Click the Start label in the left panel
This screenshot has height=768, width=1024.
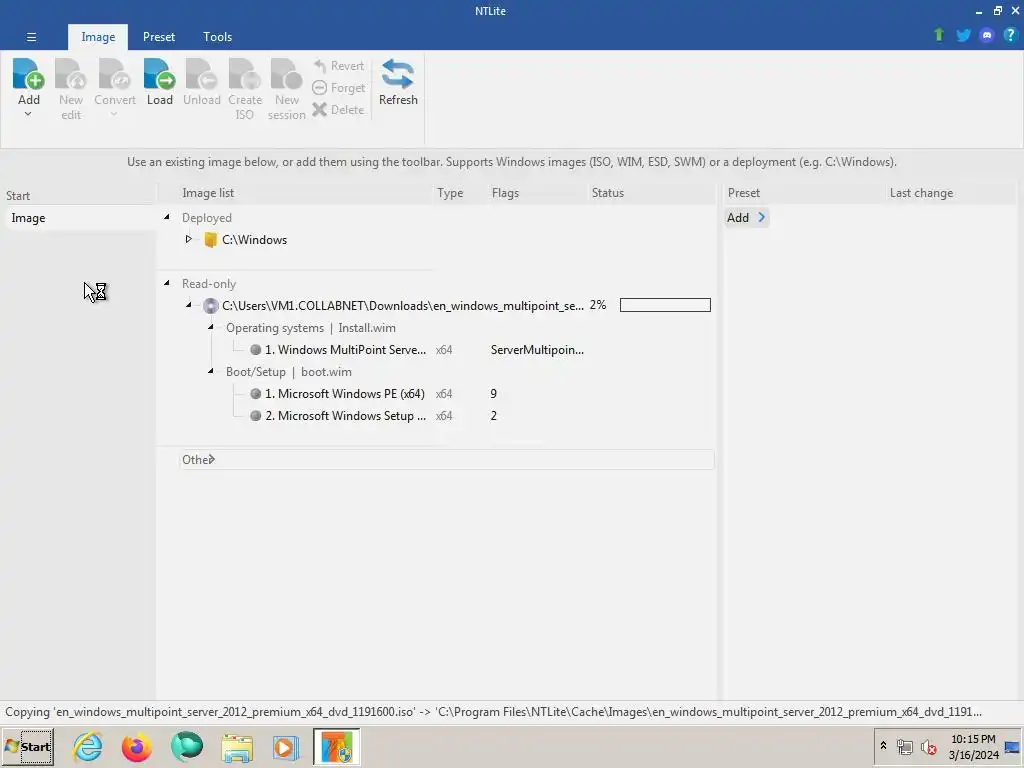pos(18,196)
